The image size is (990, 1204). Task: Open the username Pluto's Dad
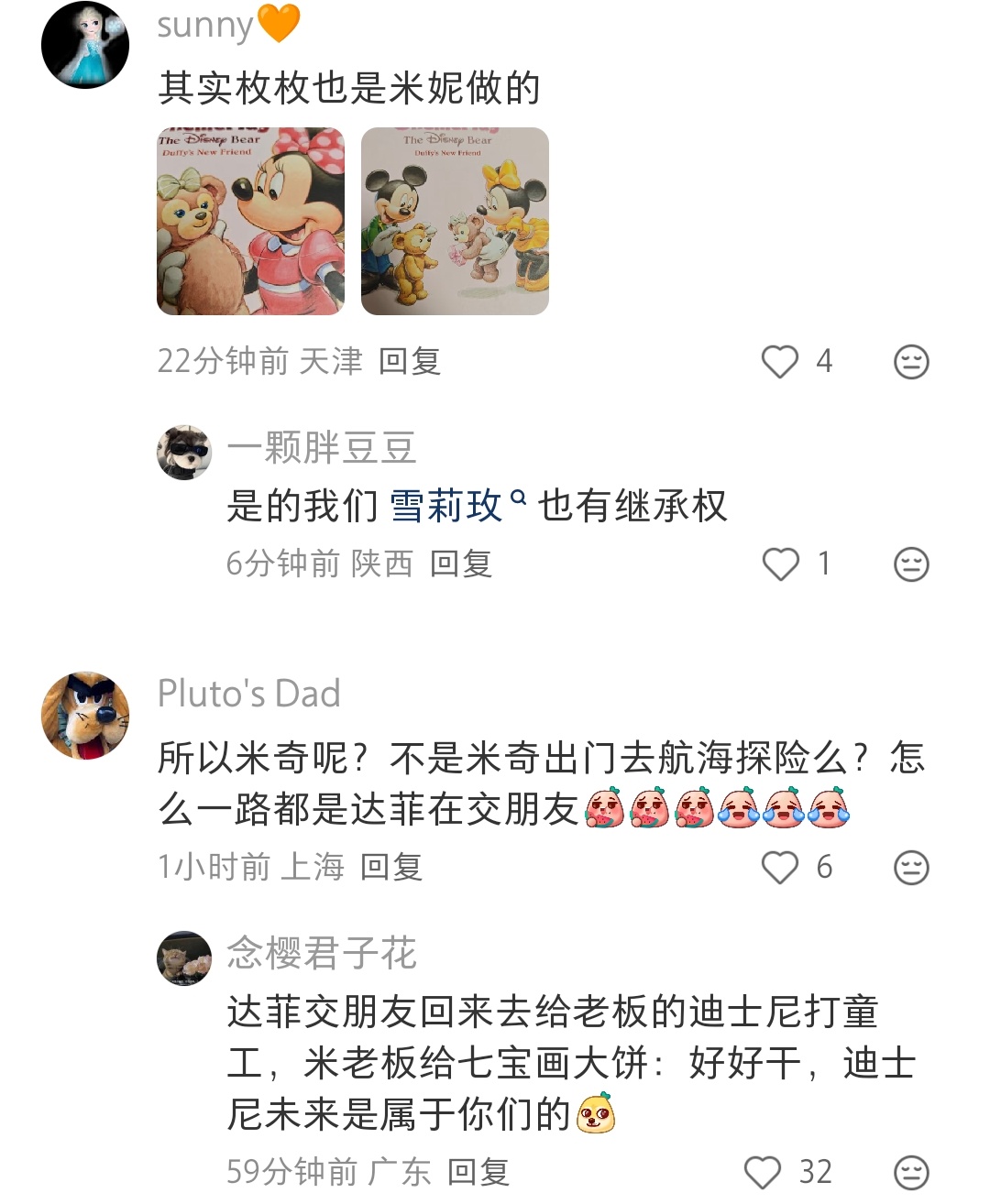[249, 694]
